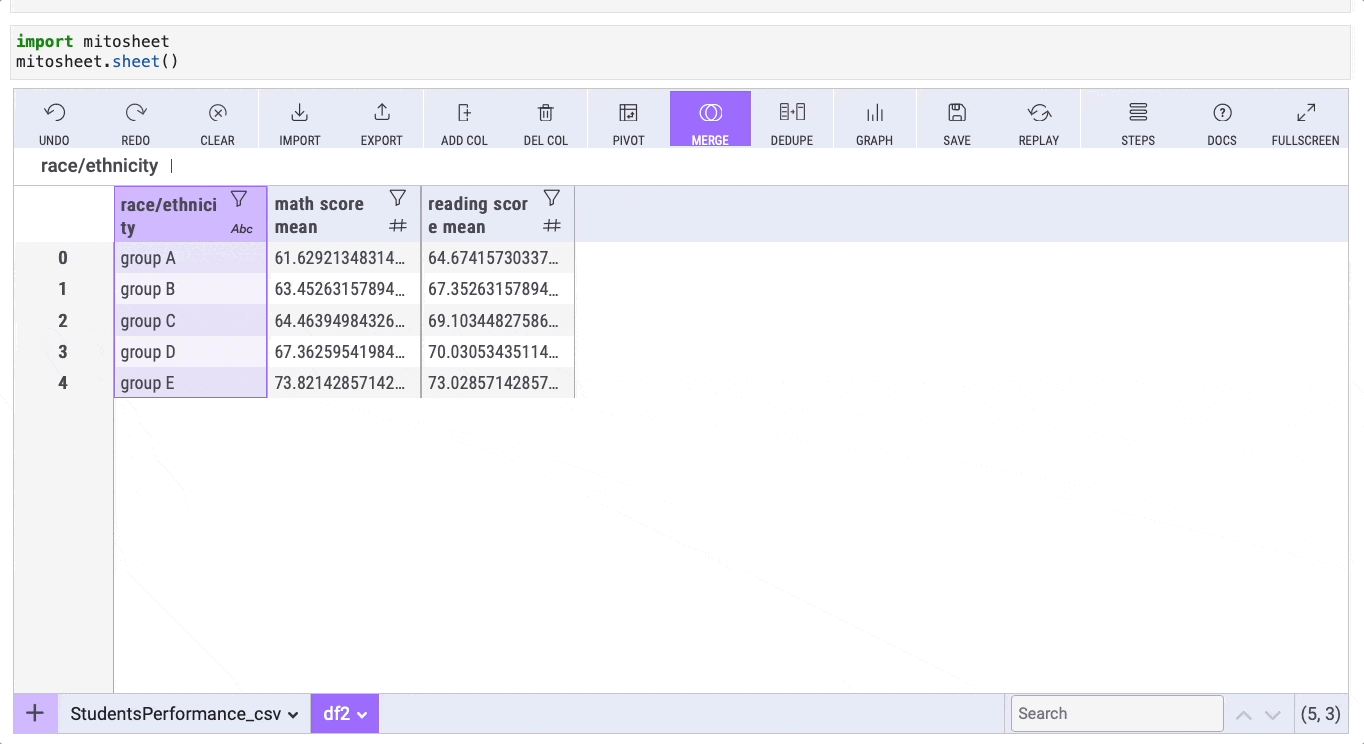Click the Merge button
Screen dimensions: 1364x744
710,119
